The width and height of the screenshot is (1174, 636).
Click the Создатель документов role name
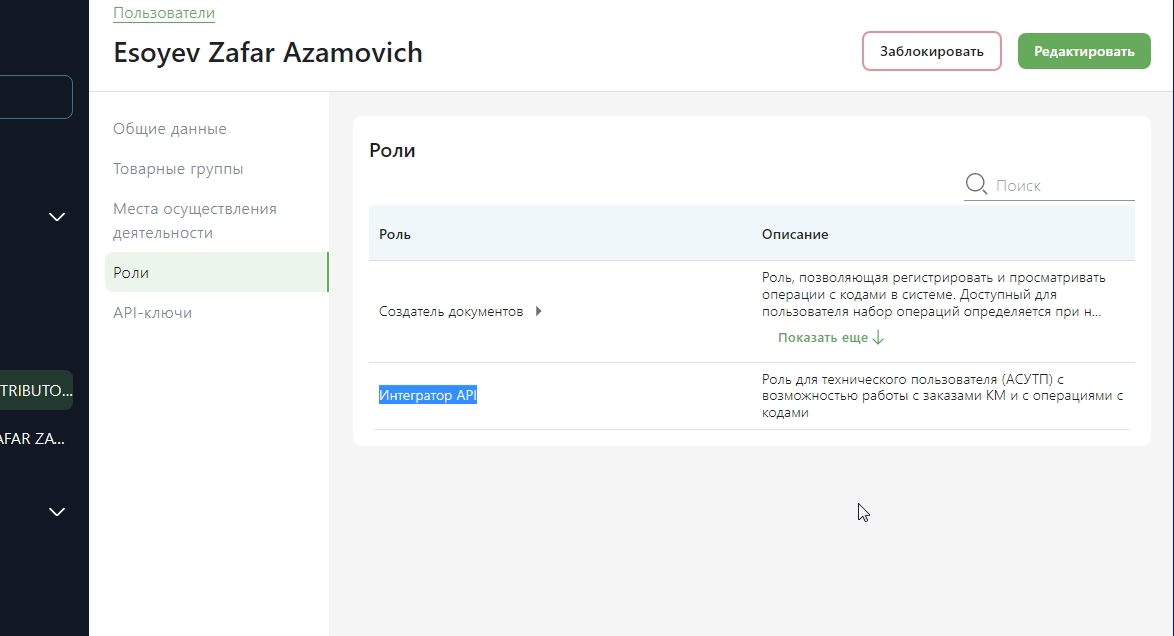coord(451,311)
